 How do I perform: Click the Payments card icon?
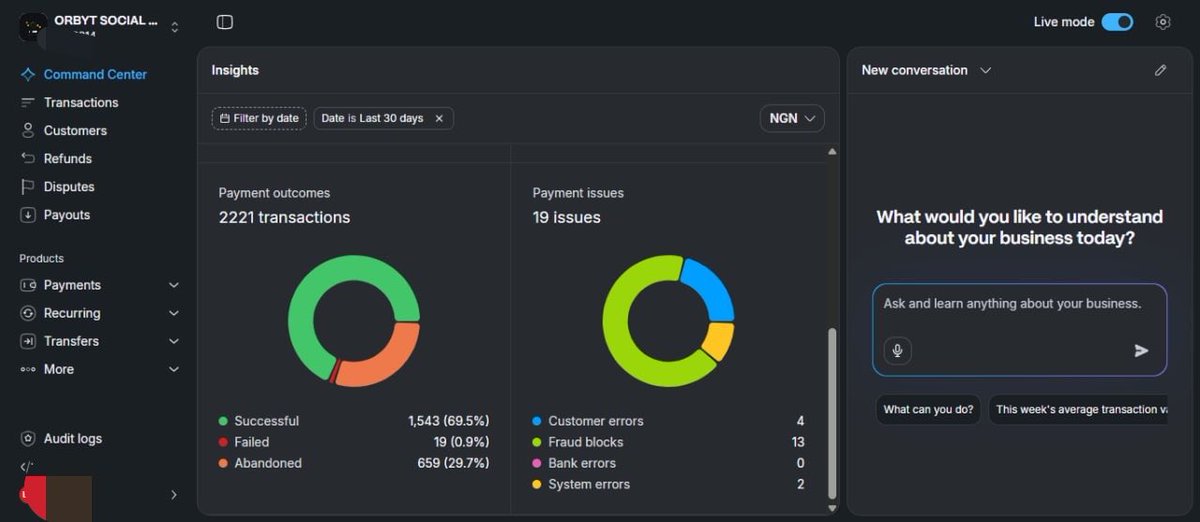pos(28,285)
